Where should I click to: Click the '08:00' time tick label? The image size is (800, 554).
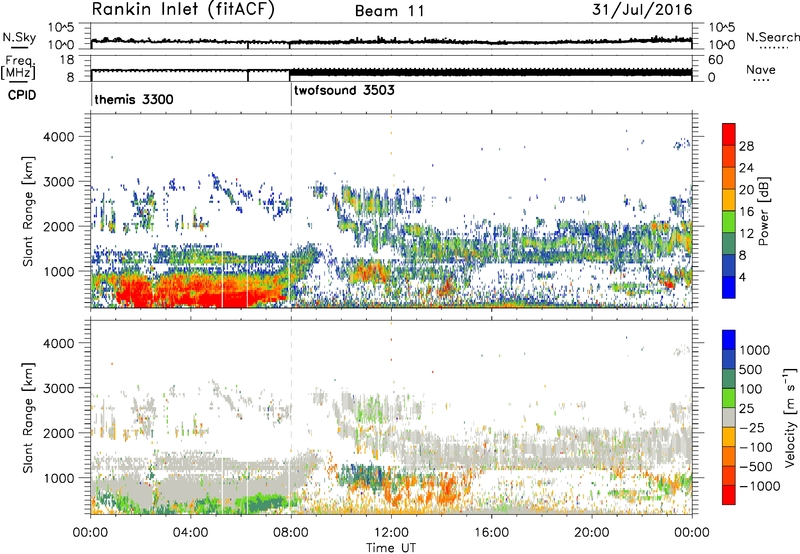(x=291, y=533)
